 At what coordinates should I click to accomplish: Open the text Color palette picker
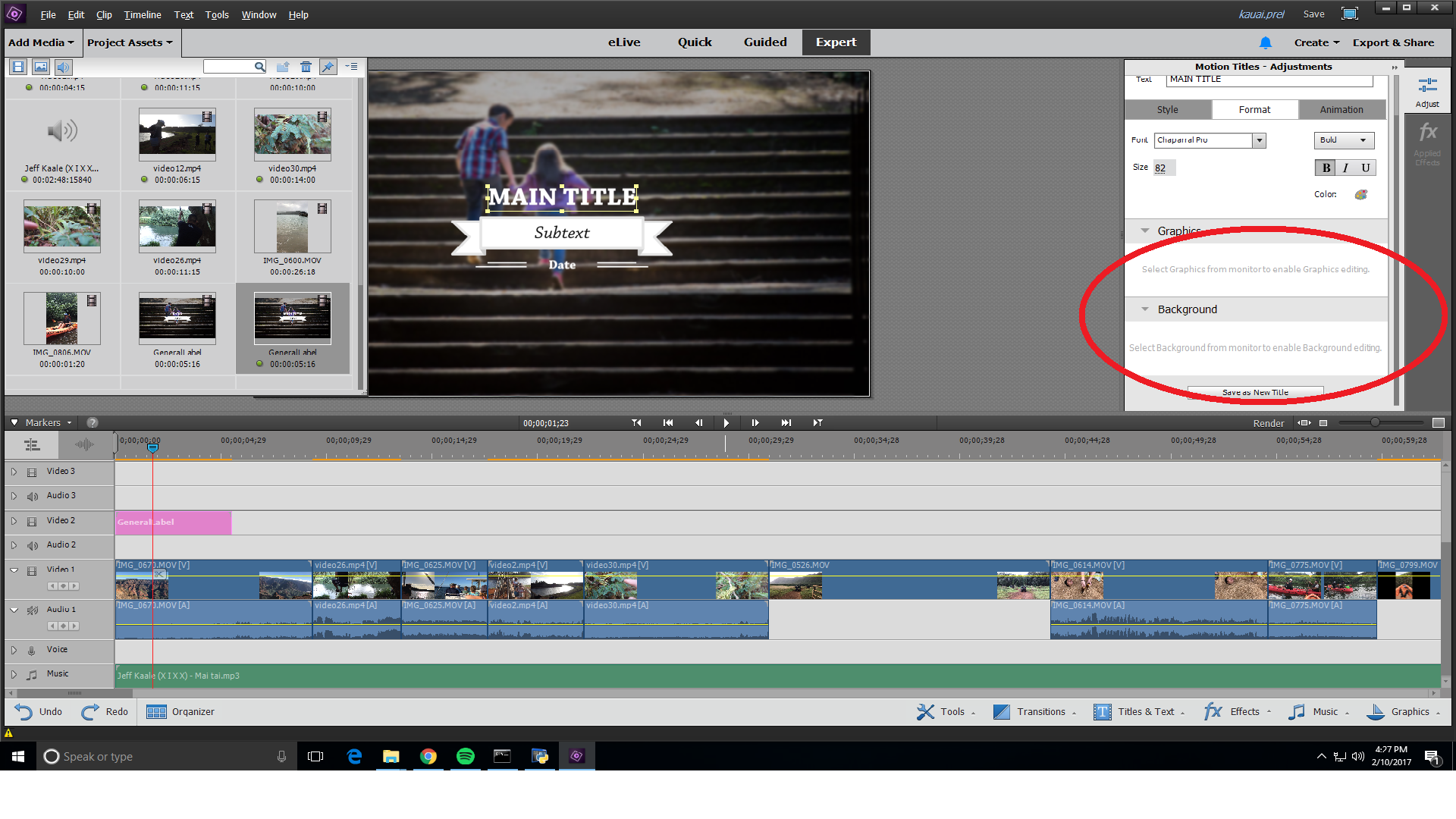tap(1361, 195)
